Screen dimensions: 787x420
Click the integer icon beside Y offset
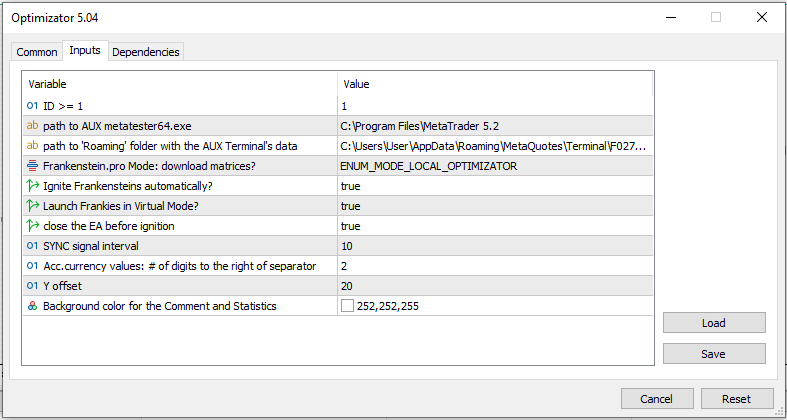coord(32,286)
